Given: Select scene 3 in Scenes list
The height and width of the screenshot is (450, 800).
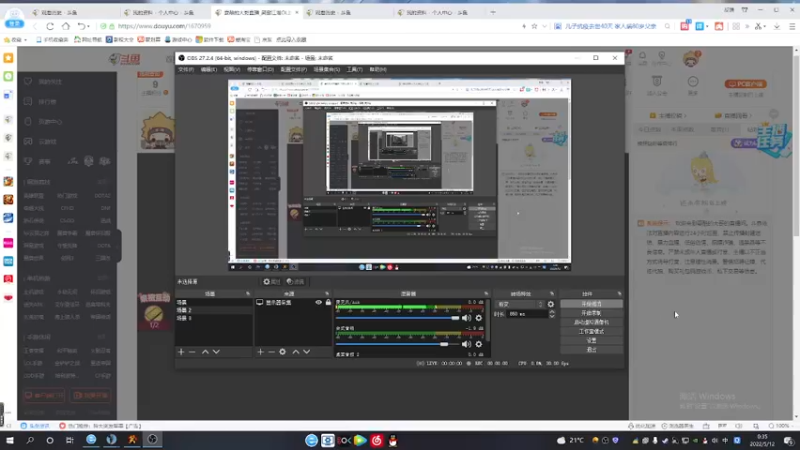Looking at the screenshot, I should coord(213,318).
